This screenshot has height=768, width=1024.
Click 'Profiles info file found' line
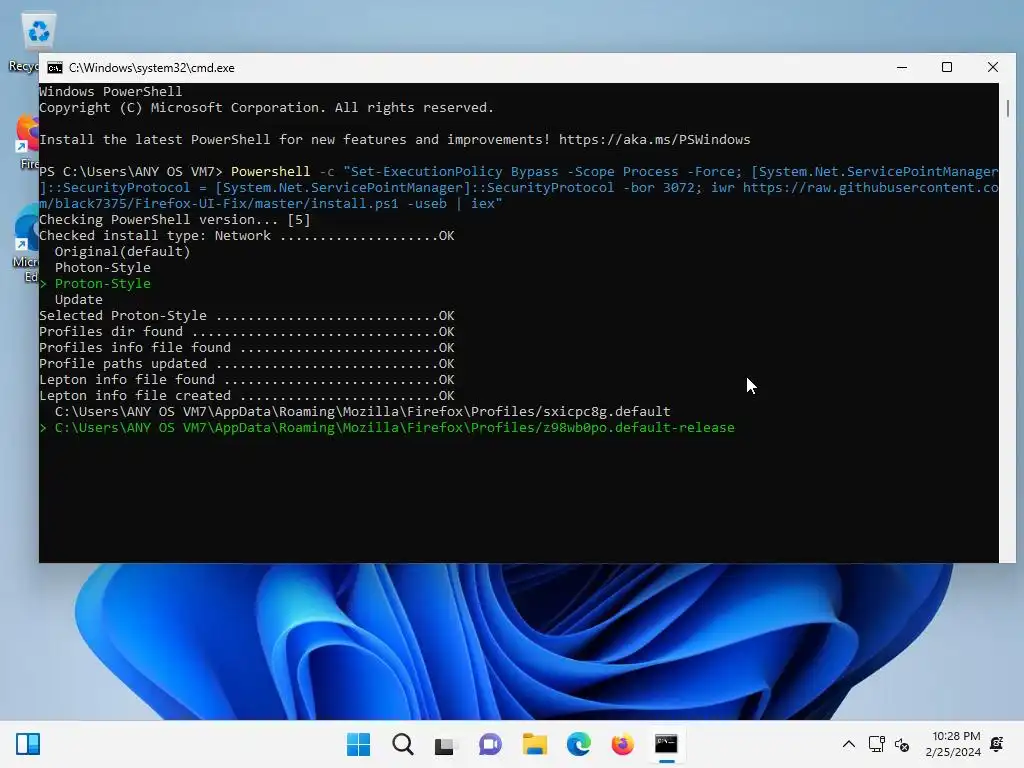click(x=247, y=347)
